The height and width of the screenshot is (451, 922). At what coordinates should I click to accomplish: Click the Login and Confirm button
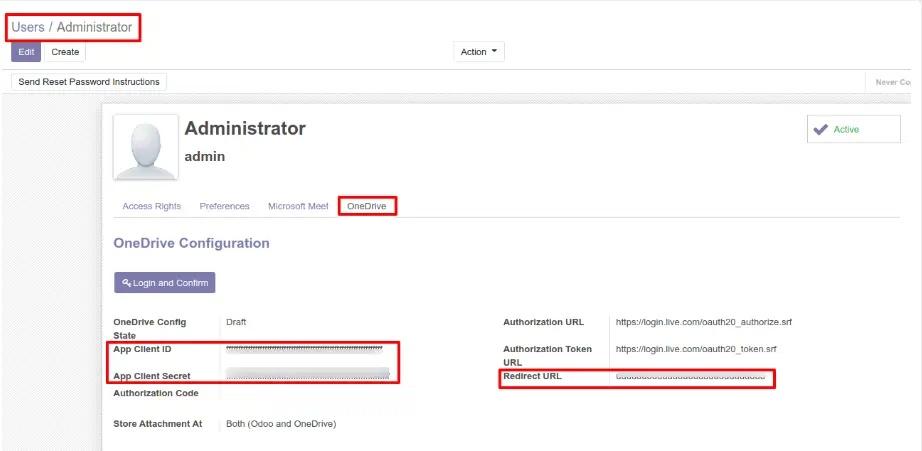click(165, 283)
